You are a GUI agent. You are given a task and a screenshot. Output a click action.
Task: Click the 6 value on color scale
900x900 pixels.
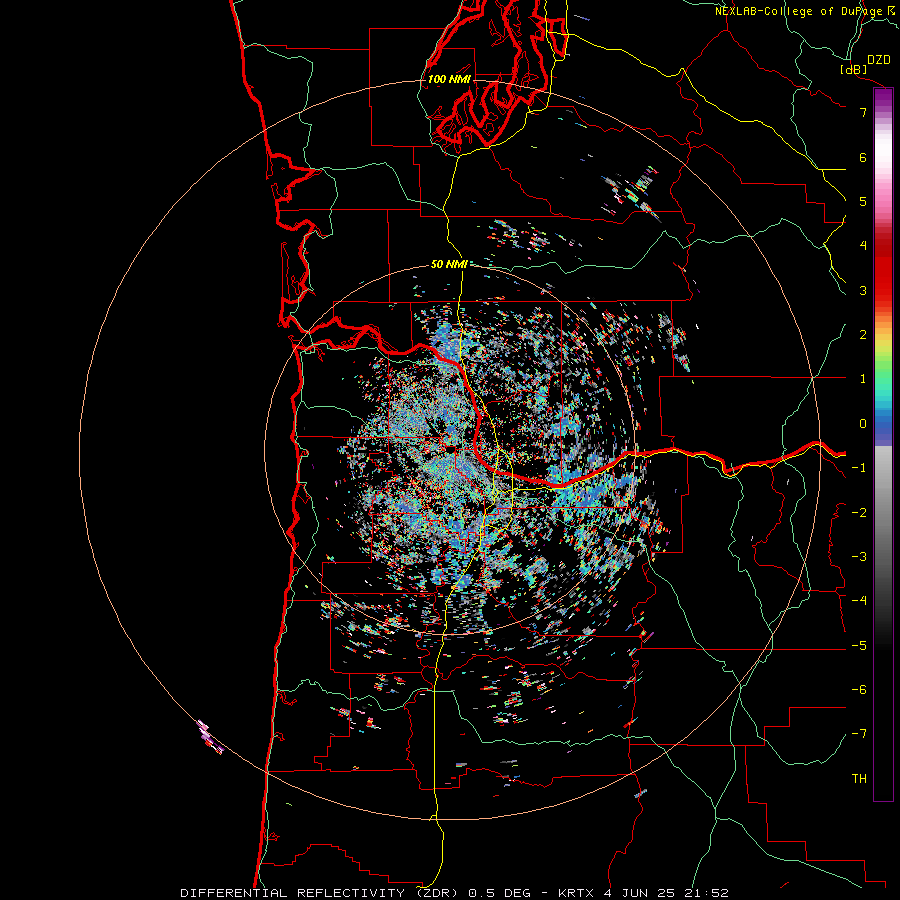click(x=863, y=157)
